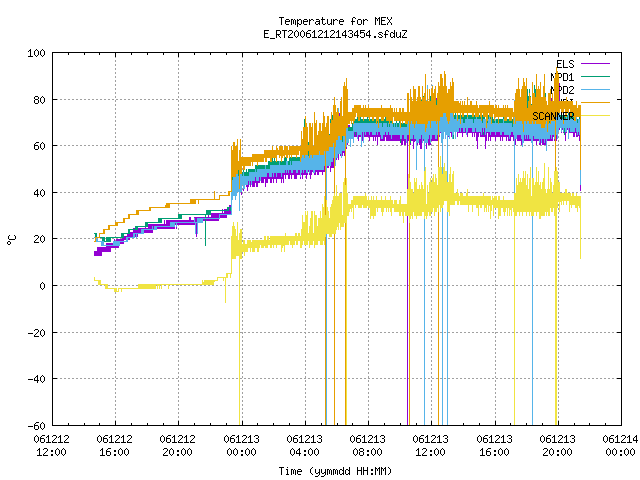Pick the purple ELS legend line sample
The image size is (640, 480).
(x=595, y=64)
